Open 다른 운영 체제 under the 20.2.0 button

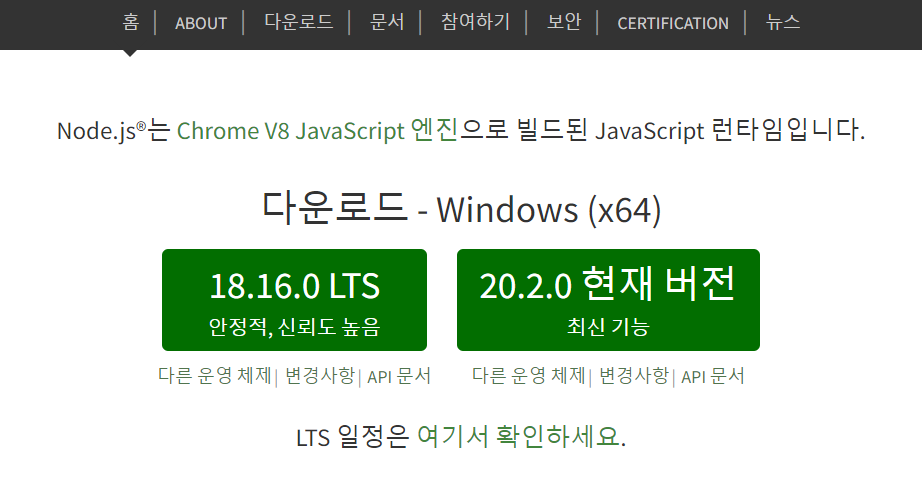pos(529,375)
